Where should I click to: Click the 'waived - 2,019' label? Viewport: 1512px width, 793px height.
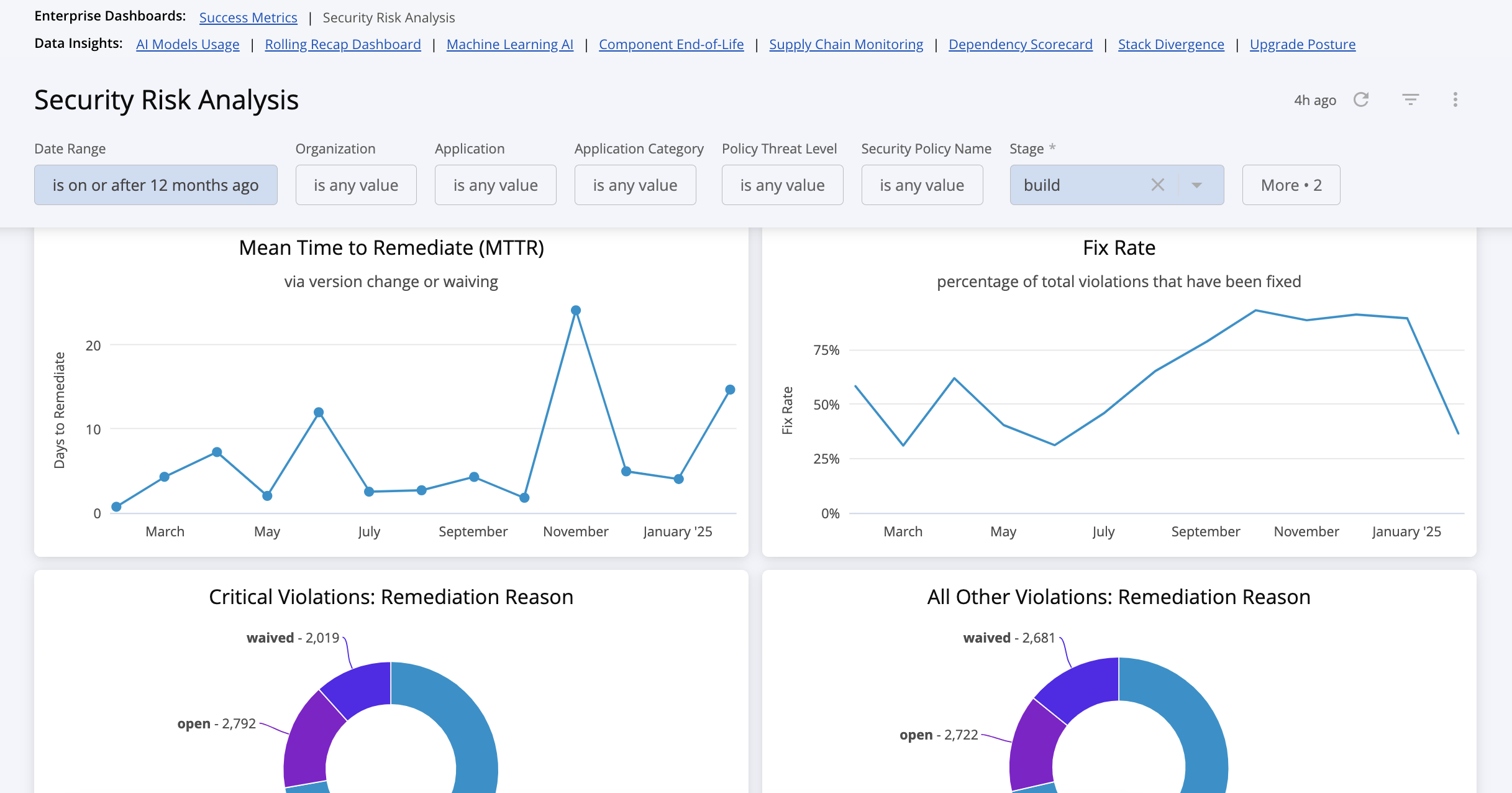(x=293, y=638)
